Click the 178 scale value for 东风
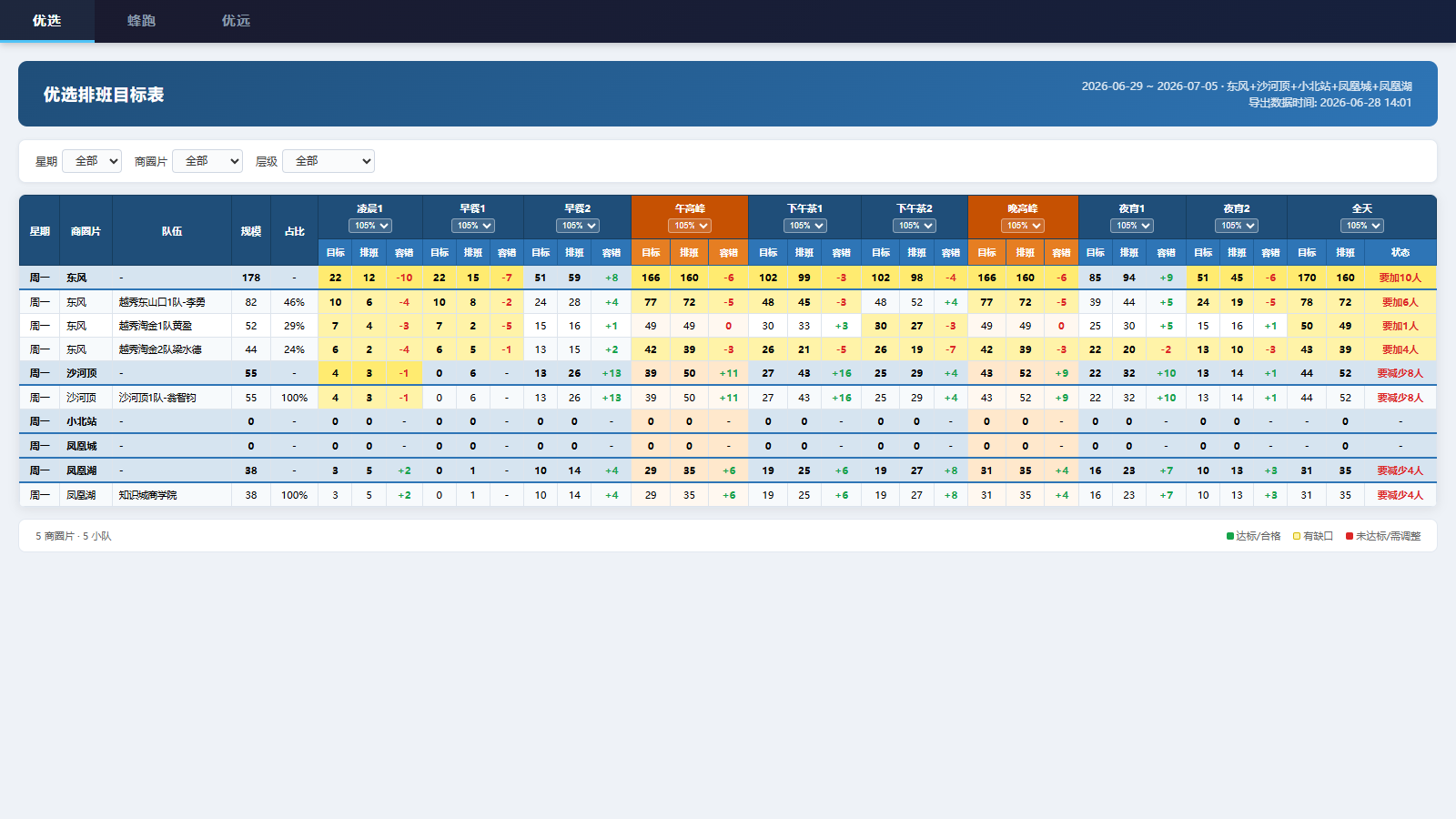1456x819 pixels. click(251, 278)
